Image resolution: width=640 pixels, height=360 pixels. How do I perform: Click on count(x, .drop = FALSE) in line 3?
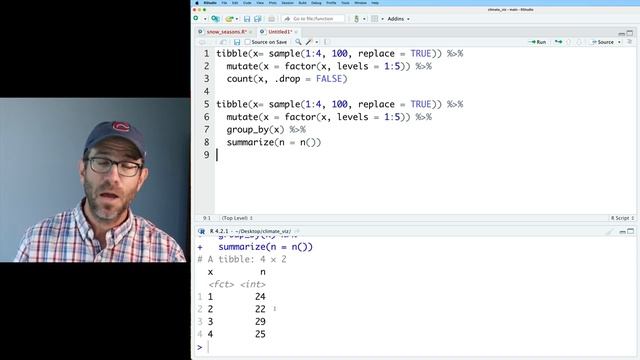(x=287, y=79)
